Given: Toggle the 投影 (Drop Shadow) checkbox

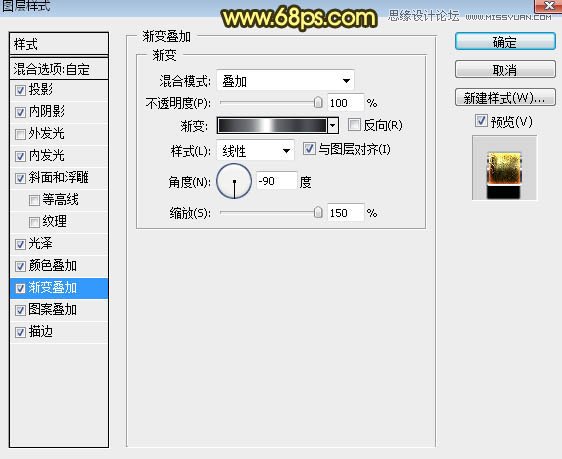Looking at the screenshot, I should [20, 90].
